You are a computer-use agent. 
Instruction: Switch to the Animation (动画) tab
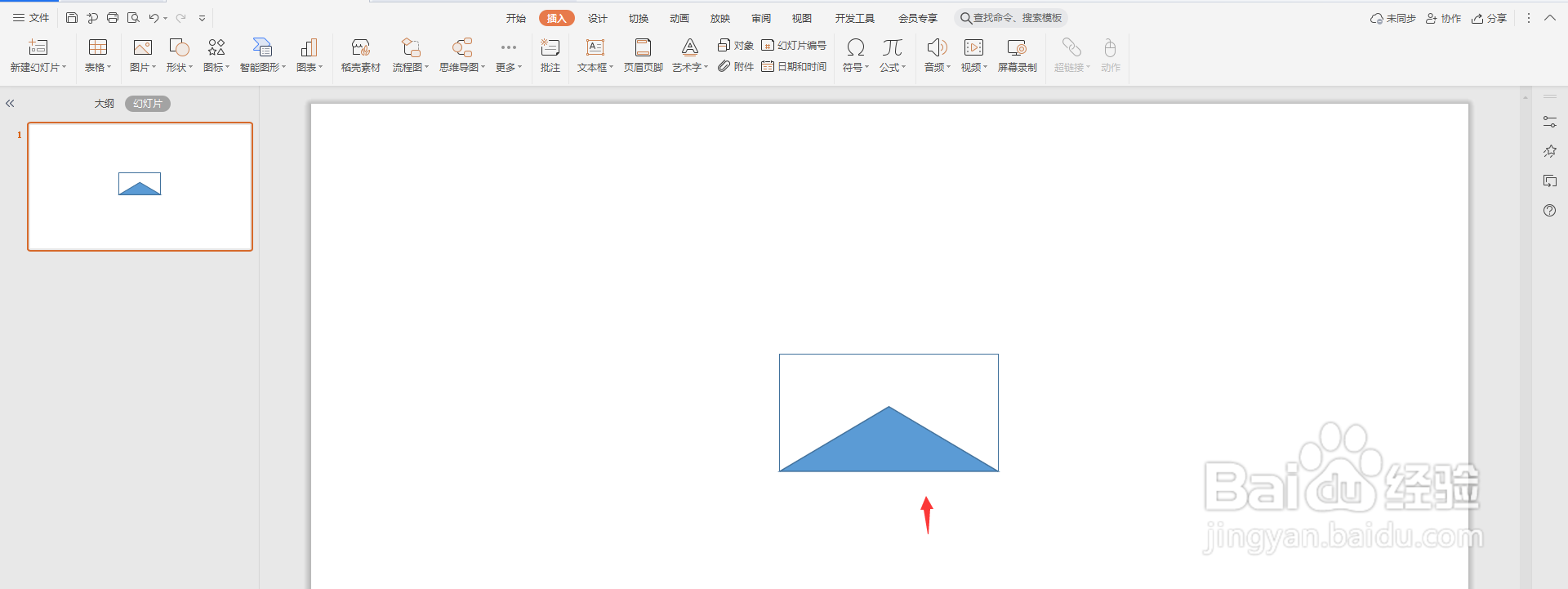(679, 18)
